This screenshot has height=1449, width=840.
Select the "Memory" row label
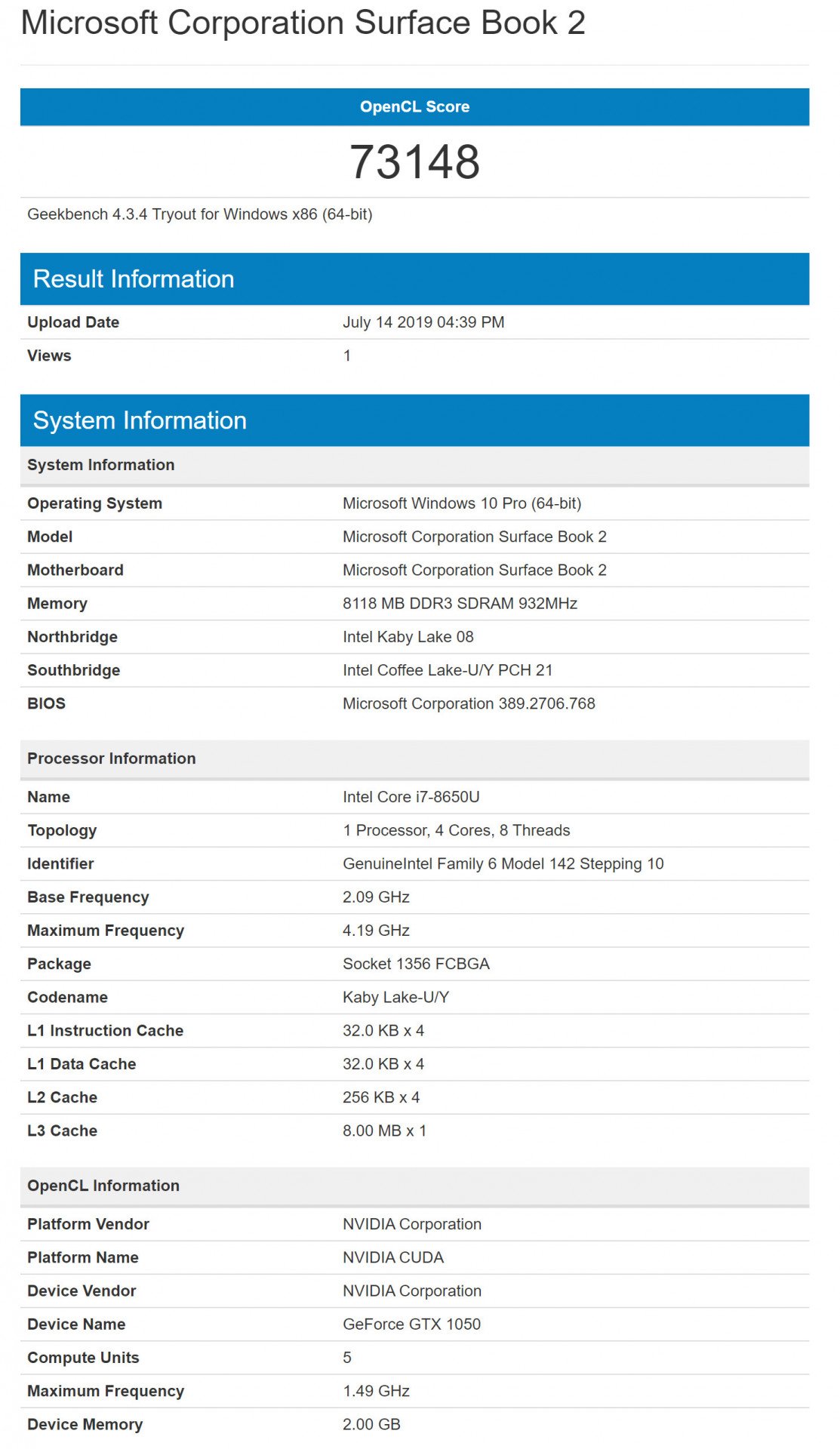click(x=57, y=603)
